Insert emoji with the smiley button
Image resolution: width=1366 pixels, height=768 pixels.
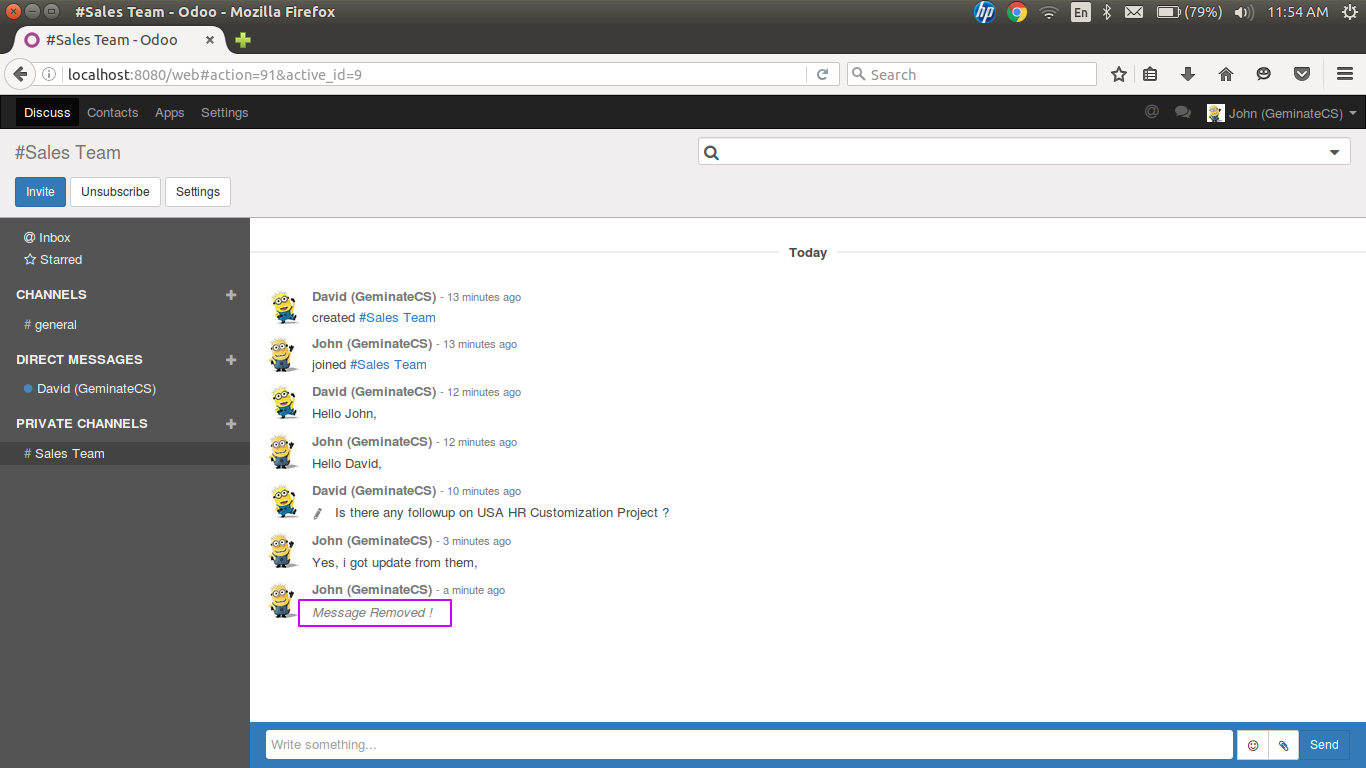(1253, 745)
